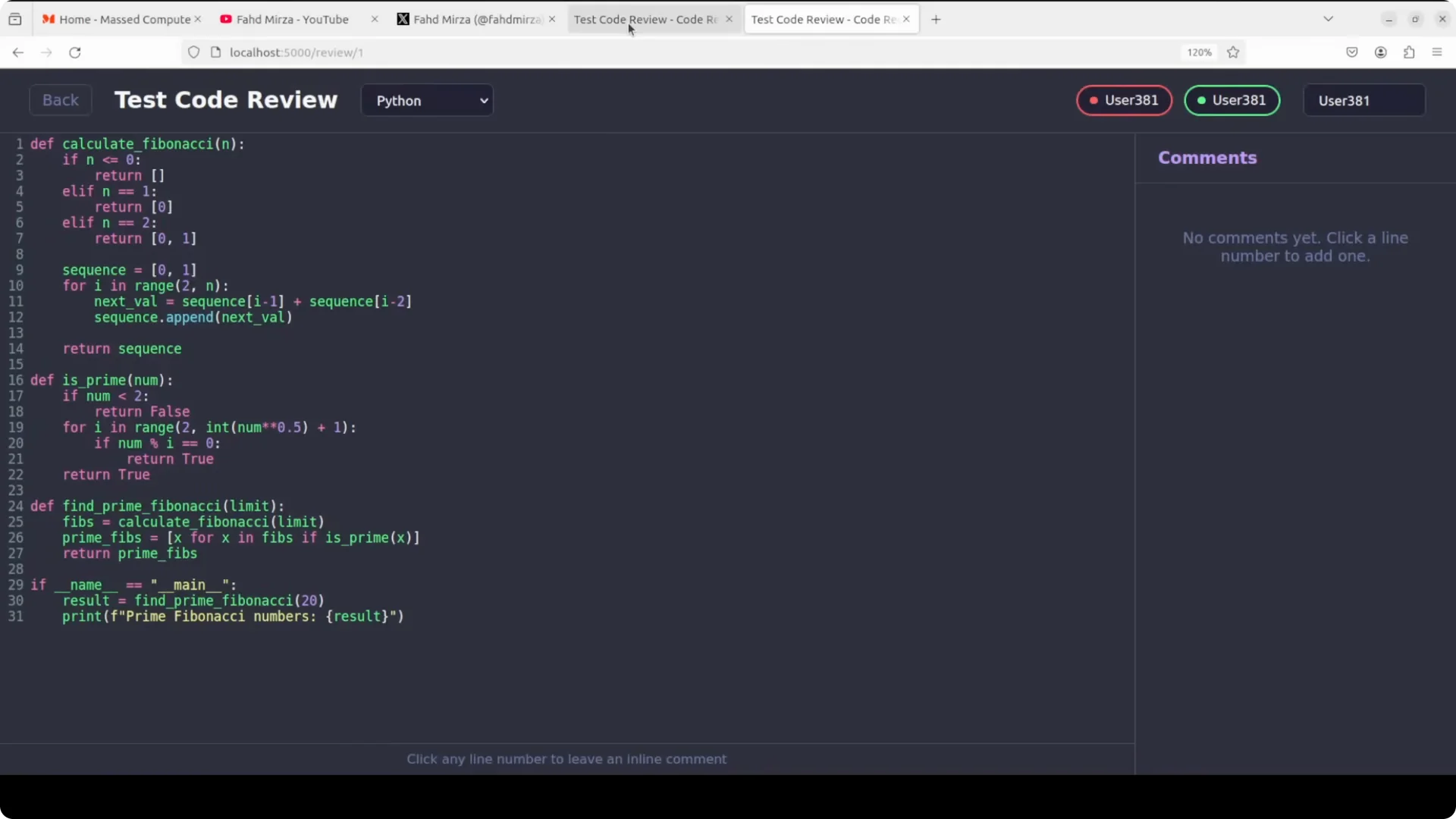The height and width of the screenshot is (819, 1456).
Task: Click the green-outlined User381 badge
Action: (x=1232, y=100)
